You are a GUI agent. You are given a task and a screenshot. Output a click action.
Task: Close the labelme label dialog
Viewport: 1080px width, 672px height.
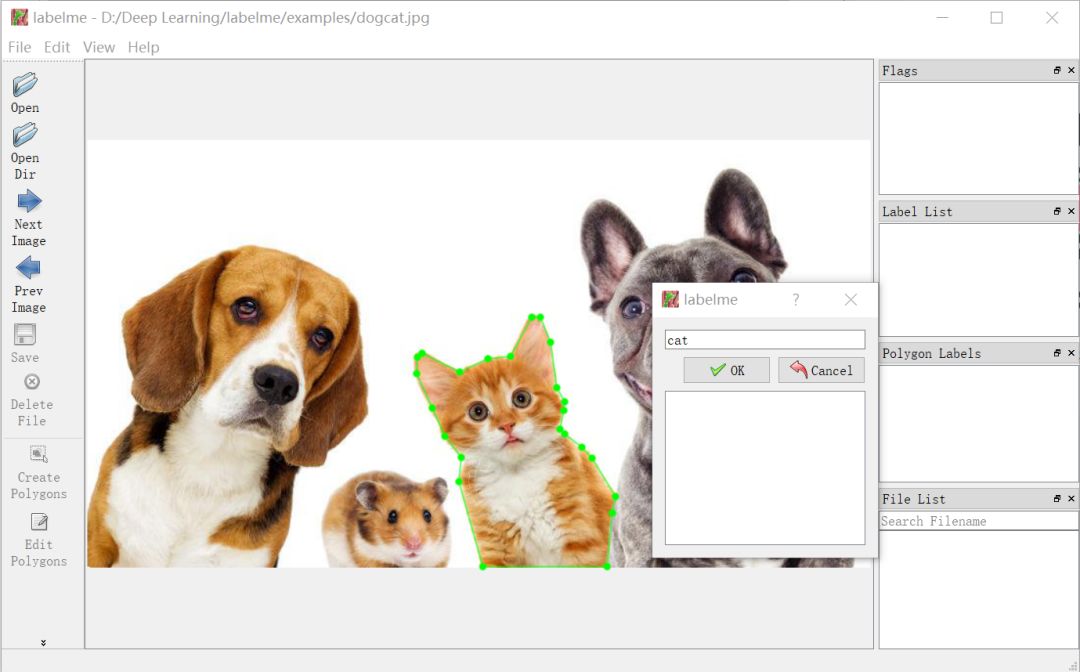[x=851, y=300]
